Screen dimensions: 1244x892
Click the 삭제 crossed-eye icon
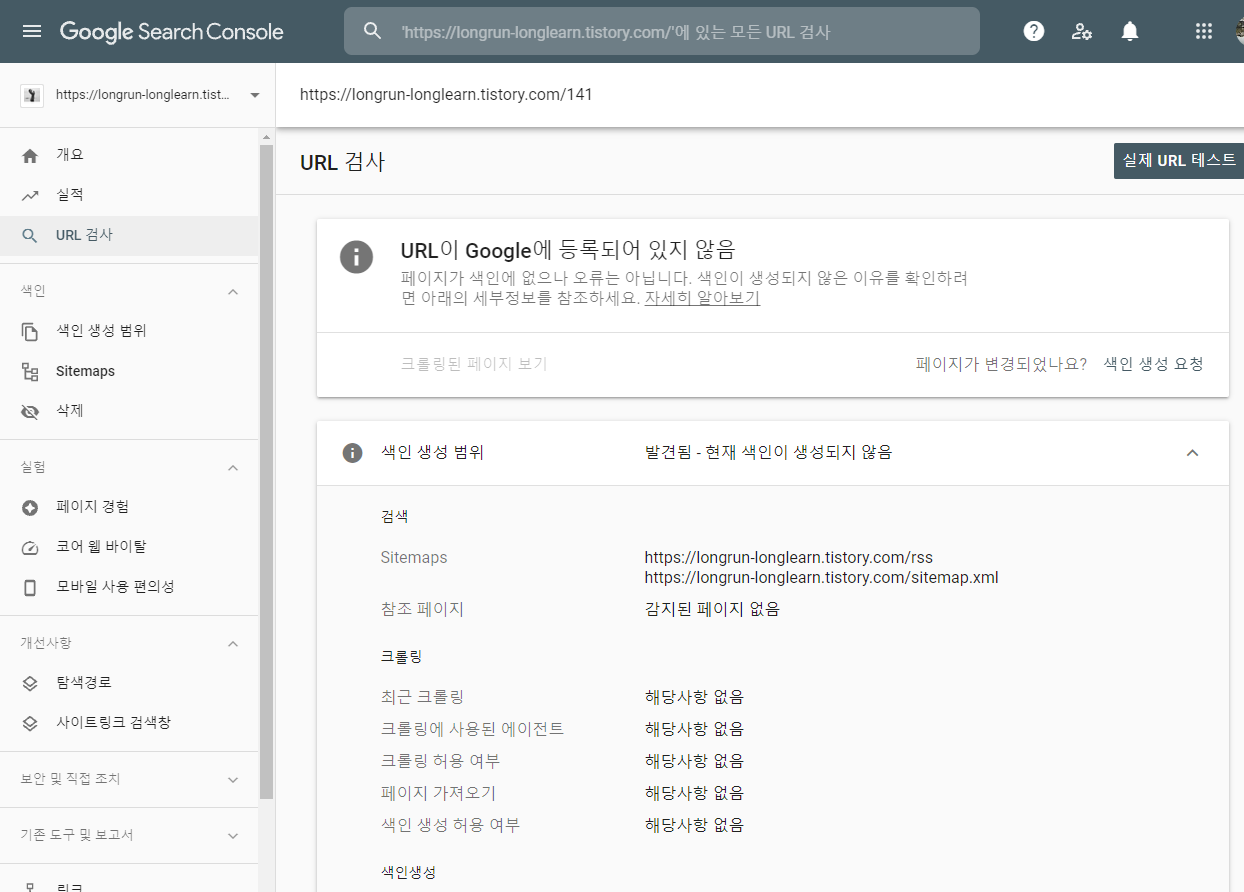pos(30,411)
